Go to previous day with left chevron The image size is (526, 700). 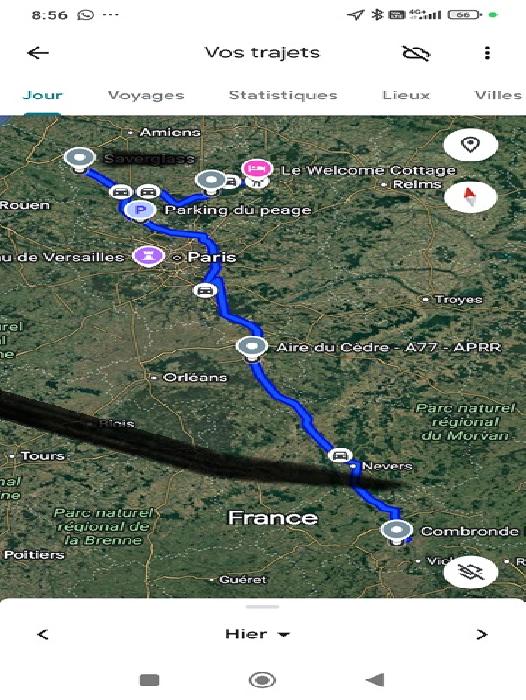pos(43,634)
